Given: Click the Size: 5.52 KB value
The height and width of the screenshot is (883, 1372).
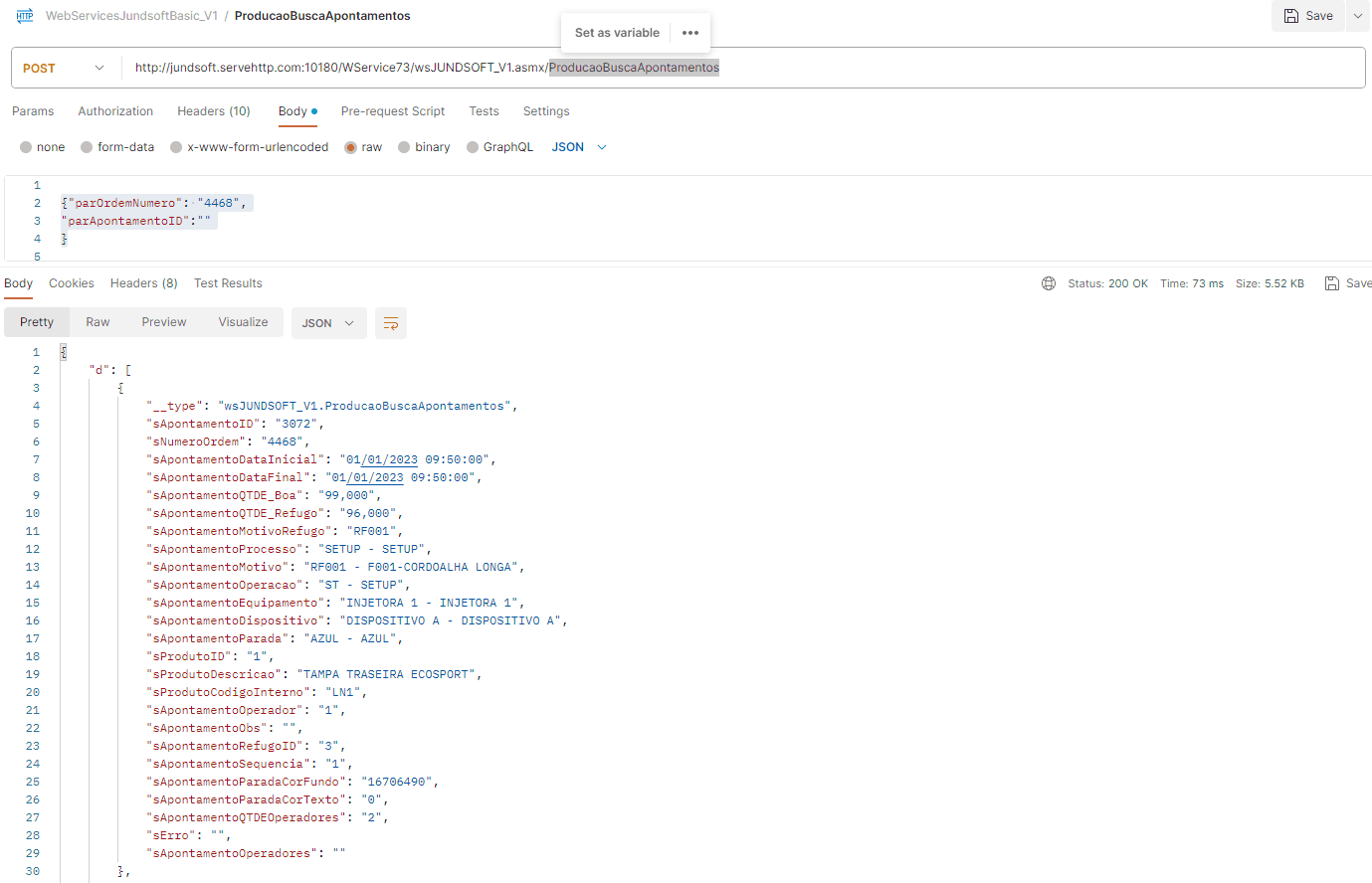Looking at the screenshot, I should coord(1270,283).
